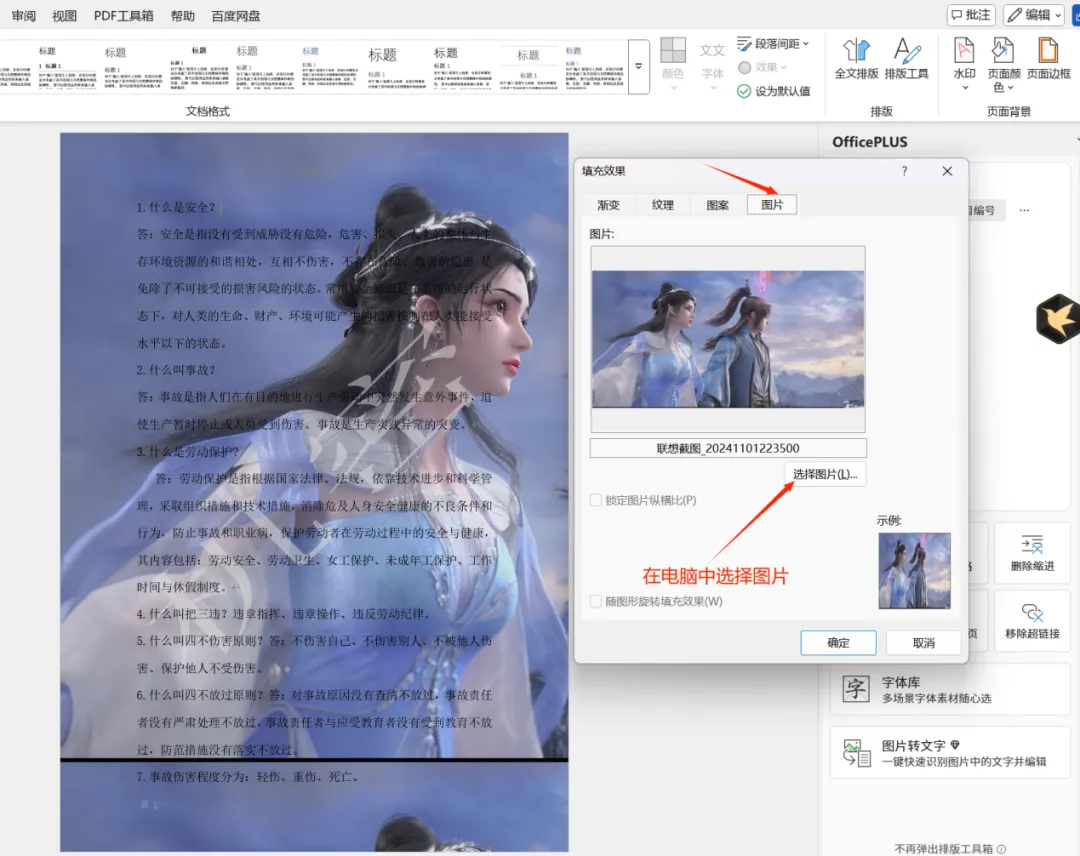This screenshot has height=856, width=1080.
Task: Open the PDF工具箱 ribbon tab
Action: (x=123, y=15)
